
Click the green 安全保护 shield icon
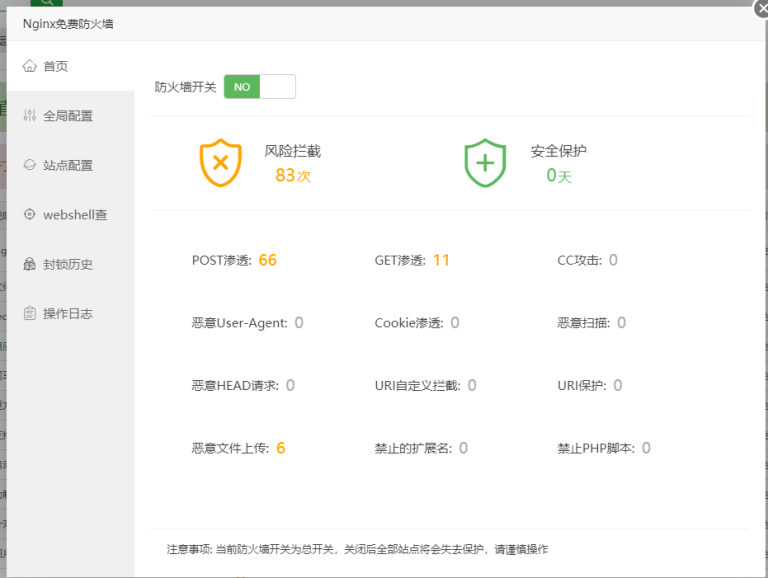[485, 162]
